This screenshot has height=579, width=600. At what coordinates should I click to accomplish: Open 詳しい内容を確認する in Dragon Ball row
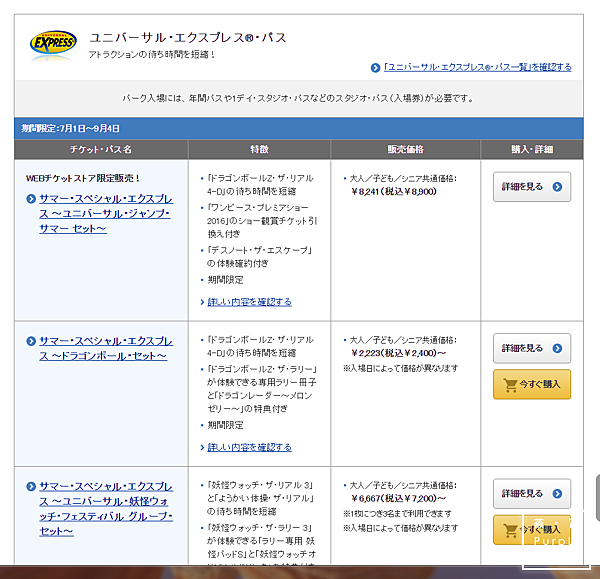click(249, 447)
